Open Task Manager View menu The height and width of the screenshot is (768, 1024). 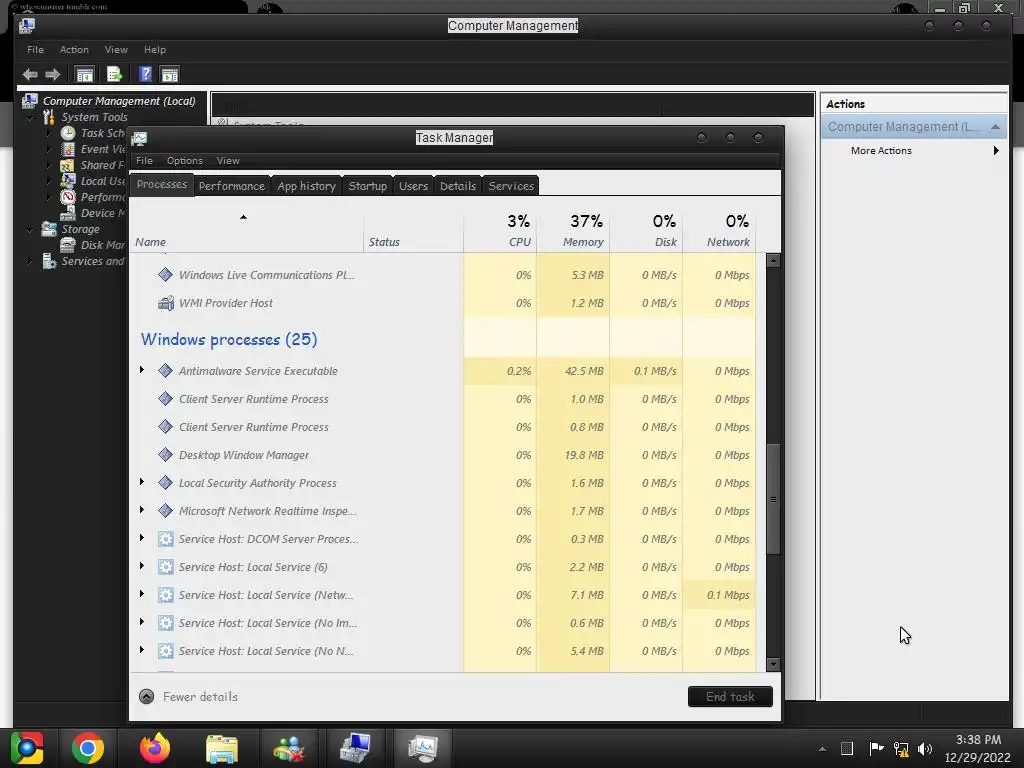(228, 161)
